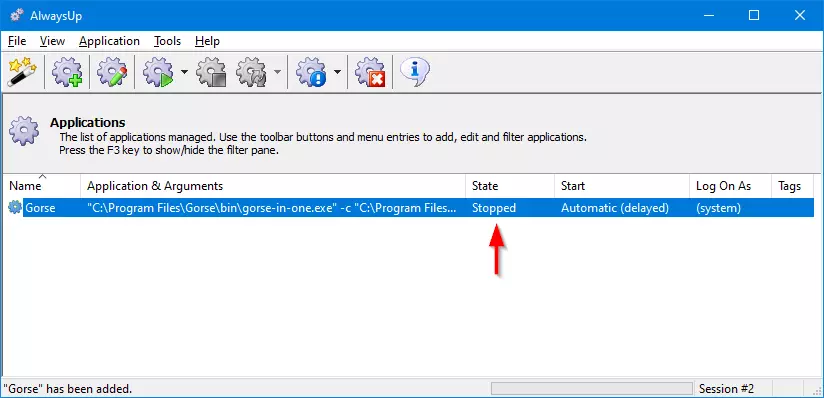This screenshot has height=398, width=824.
Task: Minimize the AlwaysUp window
Action: click(x=708, y=15)
